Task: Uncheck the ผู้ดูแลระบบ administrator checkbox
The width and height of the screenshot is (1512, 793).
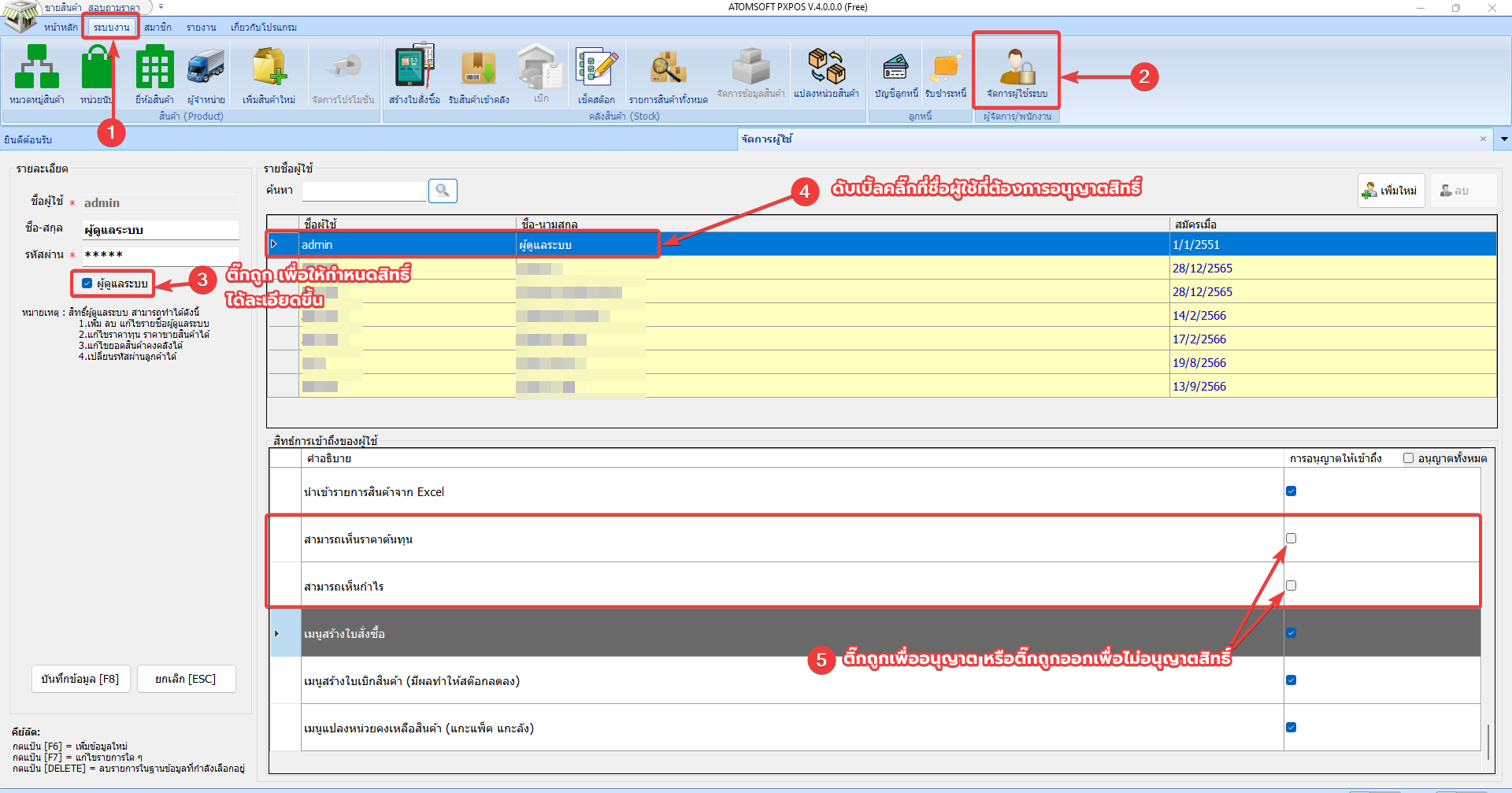Action: (86, 283)
